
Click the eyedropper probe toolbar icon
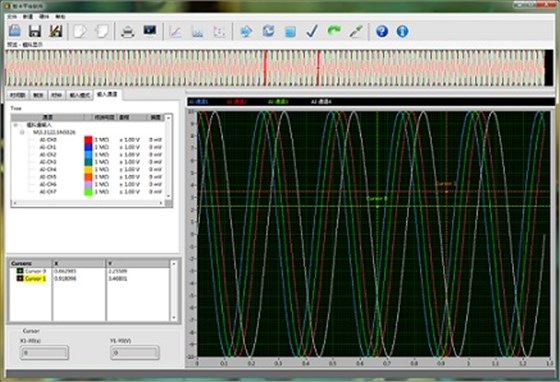(356, 31)
